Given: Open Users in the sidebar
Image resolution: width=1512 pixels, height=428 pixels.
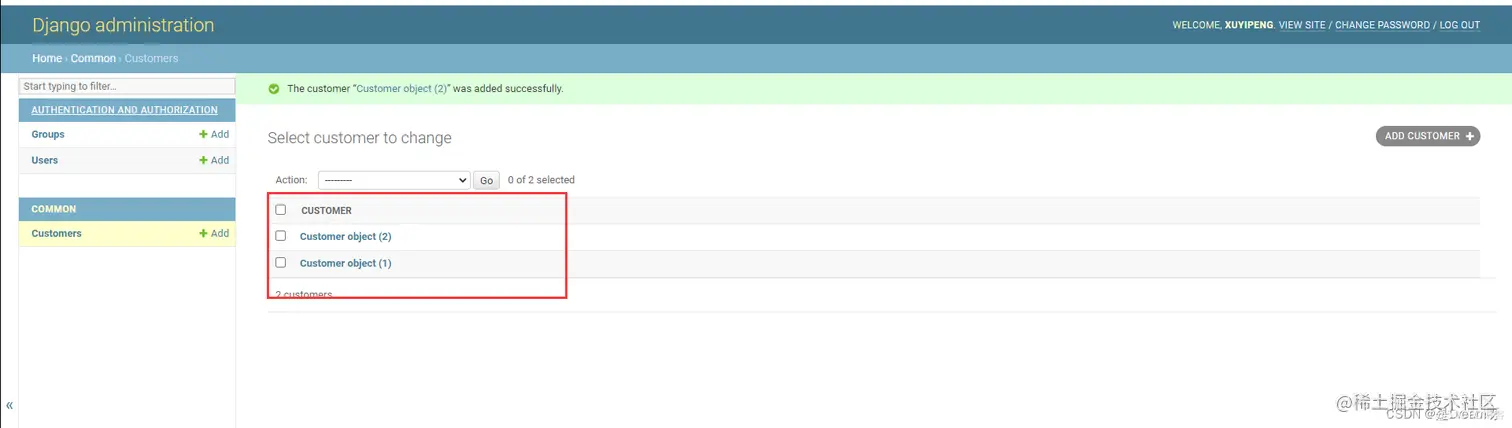Looking at the screenshot, I should tap(45, 160).
